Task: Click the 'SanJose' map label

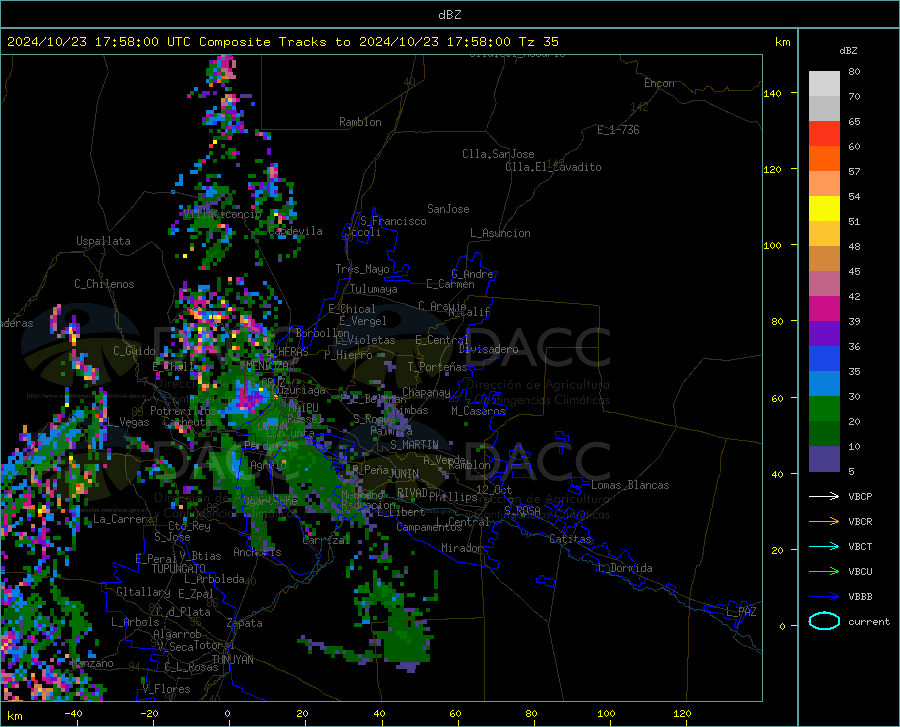Action: 448,209
